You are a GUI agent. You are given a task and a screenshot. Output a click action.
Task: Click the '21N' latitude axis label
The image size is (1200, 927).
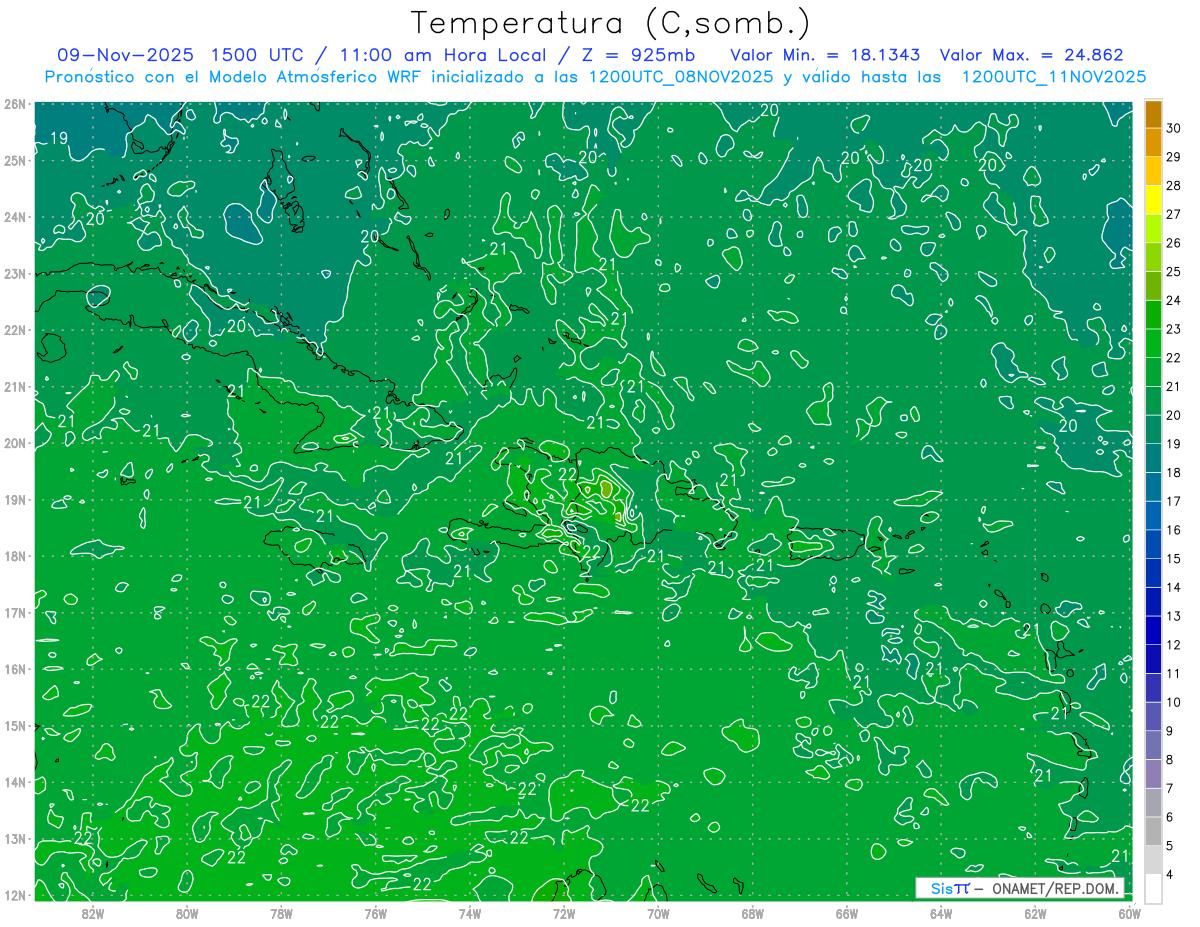pos(15,386)
